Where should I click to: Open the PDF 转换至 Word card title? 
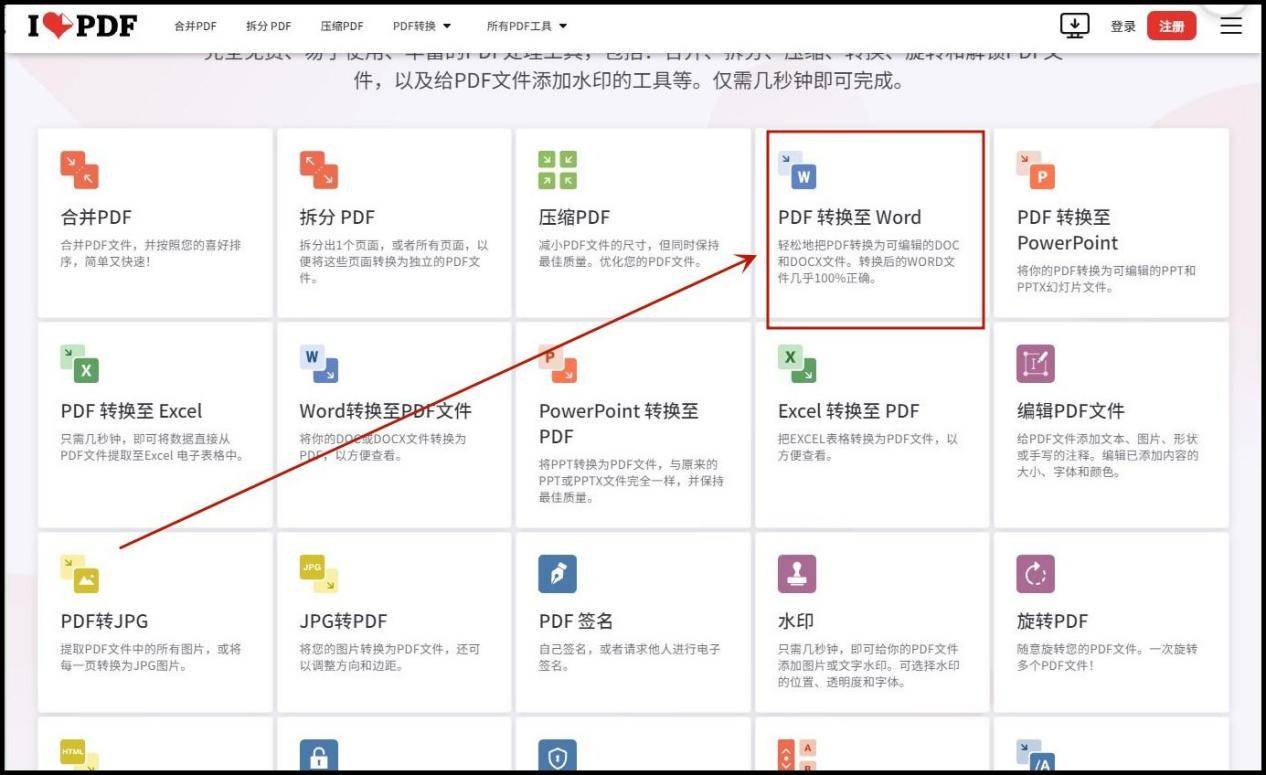pyautogui.click(x=849, y=217)
